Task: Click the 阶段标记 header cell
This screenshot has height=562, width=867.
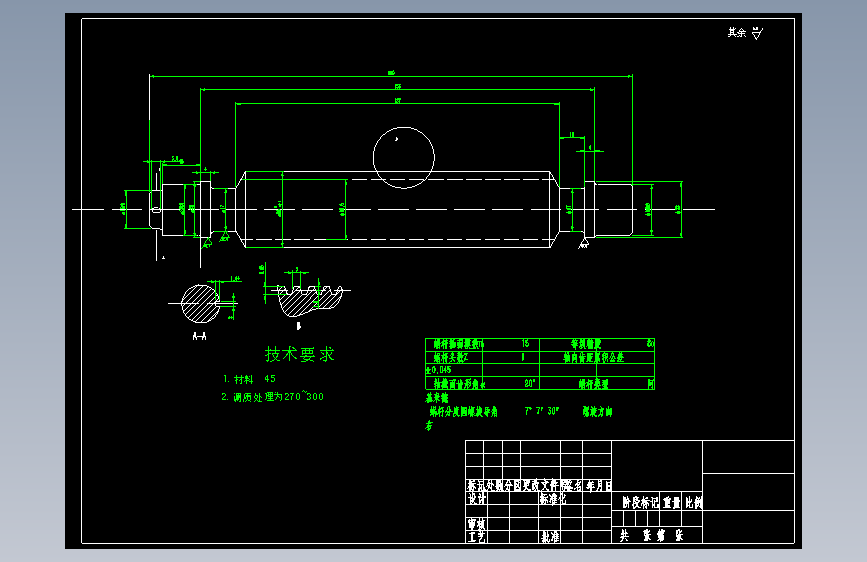Action: [x=640, y=502]
